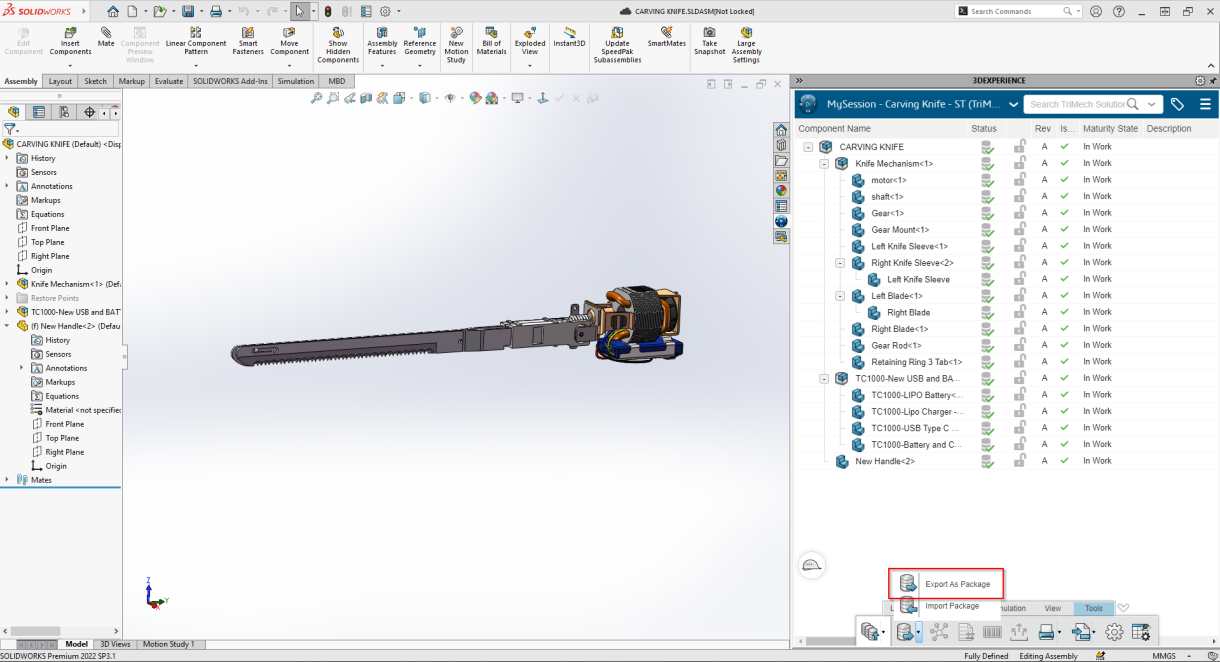1220x662 pixels.
Task: Open the Motion Study 1 bottom tab
Action: (168, 644)
